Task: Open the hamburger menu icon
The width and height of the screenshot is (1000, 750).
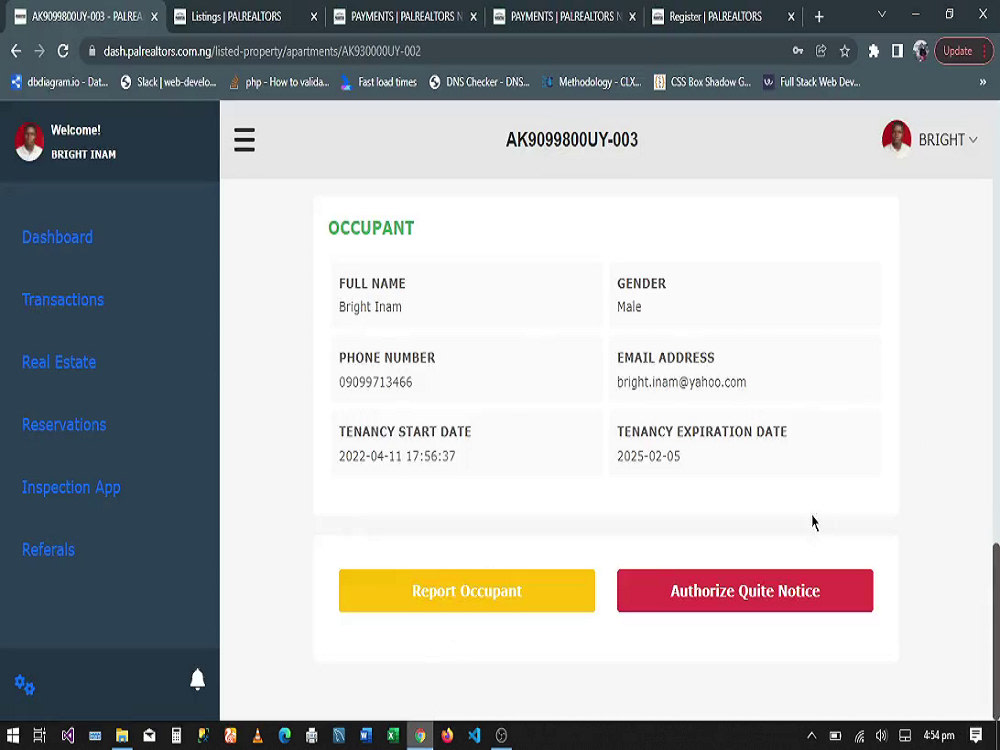Action: pyautogui.click(x=244, y=140)
